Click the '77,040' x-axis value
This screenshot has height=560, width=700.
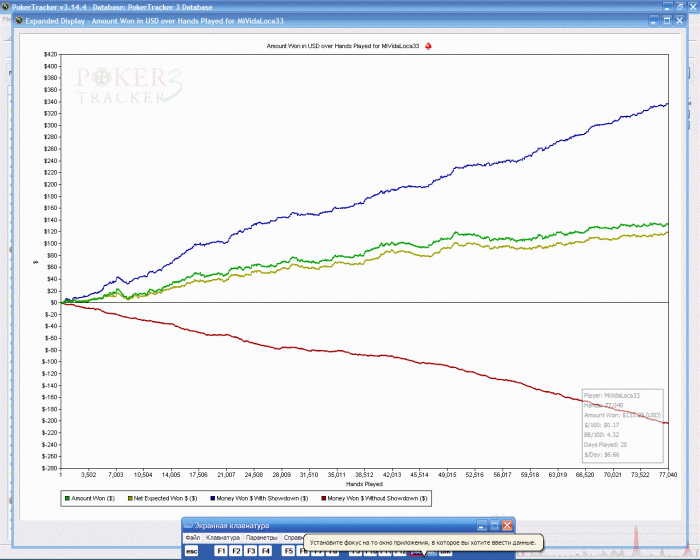point(668,475)
